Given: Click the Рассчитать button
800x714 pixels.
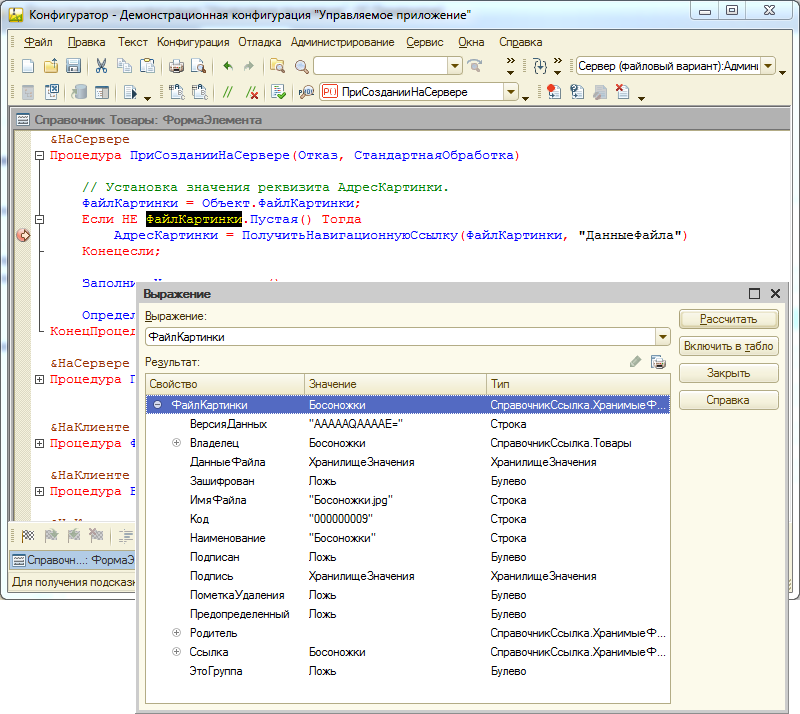Looking at the screenshot, I should 728,319.
